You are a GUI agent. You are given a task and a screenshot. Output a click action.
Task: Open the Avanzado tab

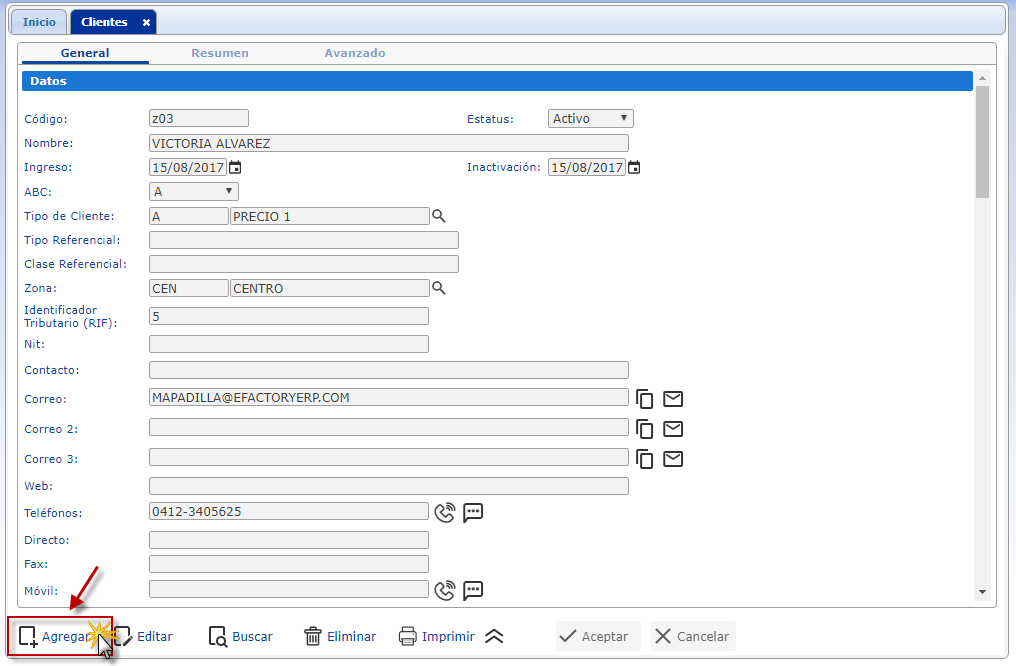point(354,53)
